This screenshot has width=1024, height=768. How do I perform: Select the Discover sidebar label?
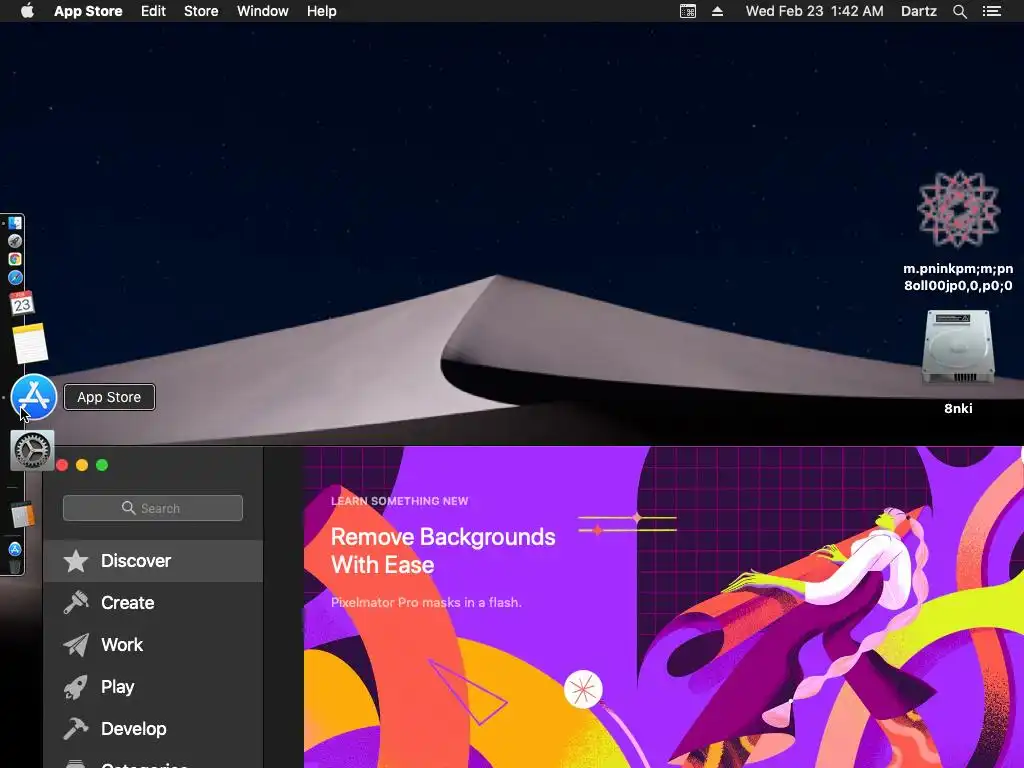click(136, 561)
